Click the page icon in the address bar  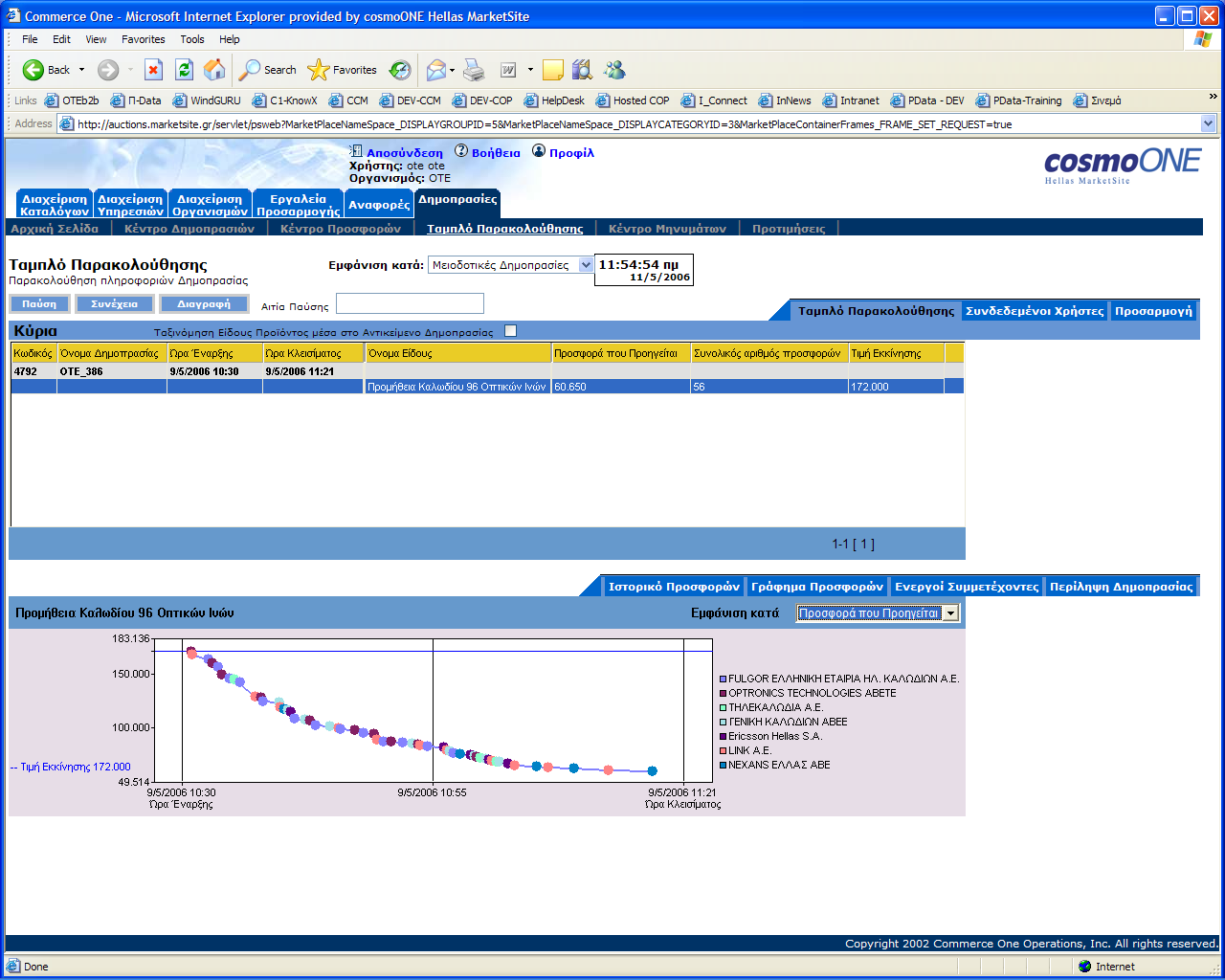66,123
